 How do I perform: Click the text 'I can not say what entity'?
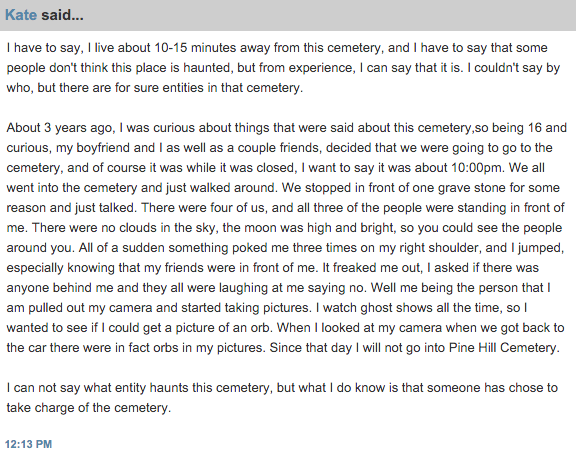[76, 388]
